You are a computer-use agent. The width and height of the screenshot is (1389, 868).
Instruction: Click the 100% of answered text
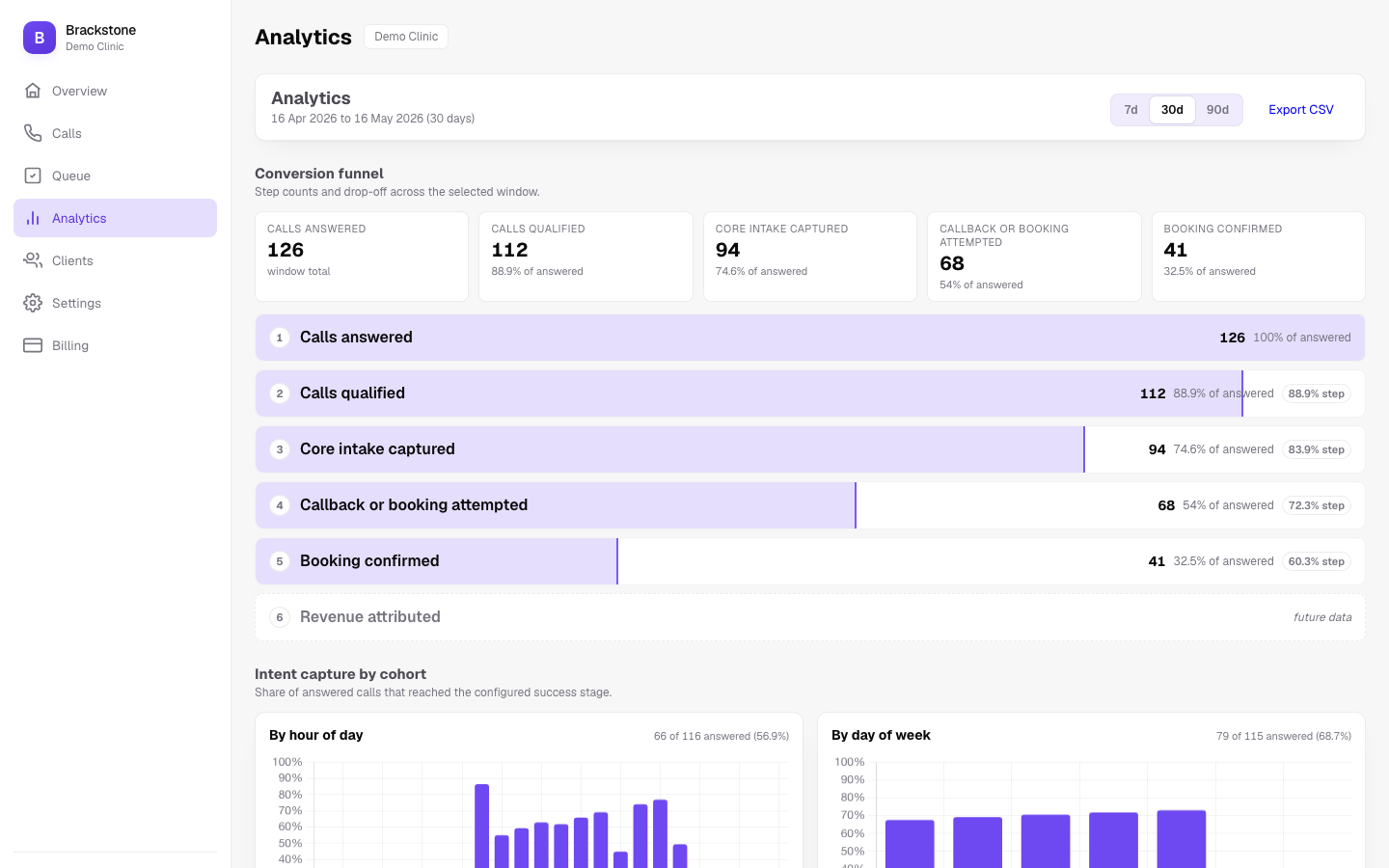point(1302,338)
